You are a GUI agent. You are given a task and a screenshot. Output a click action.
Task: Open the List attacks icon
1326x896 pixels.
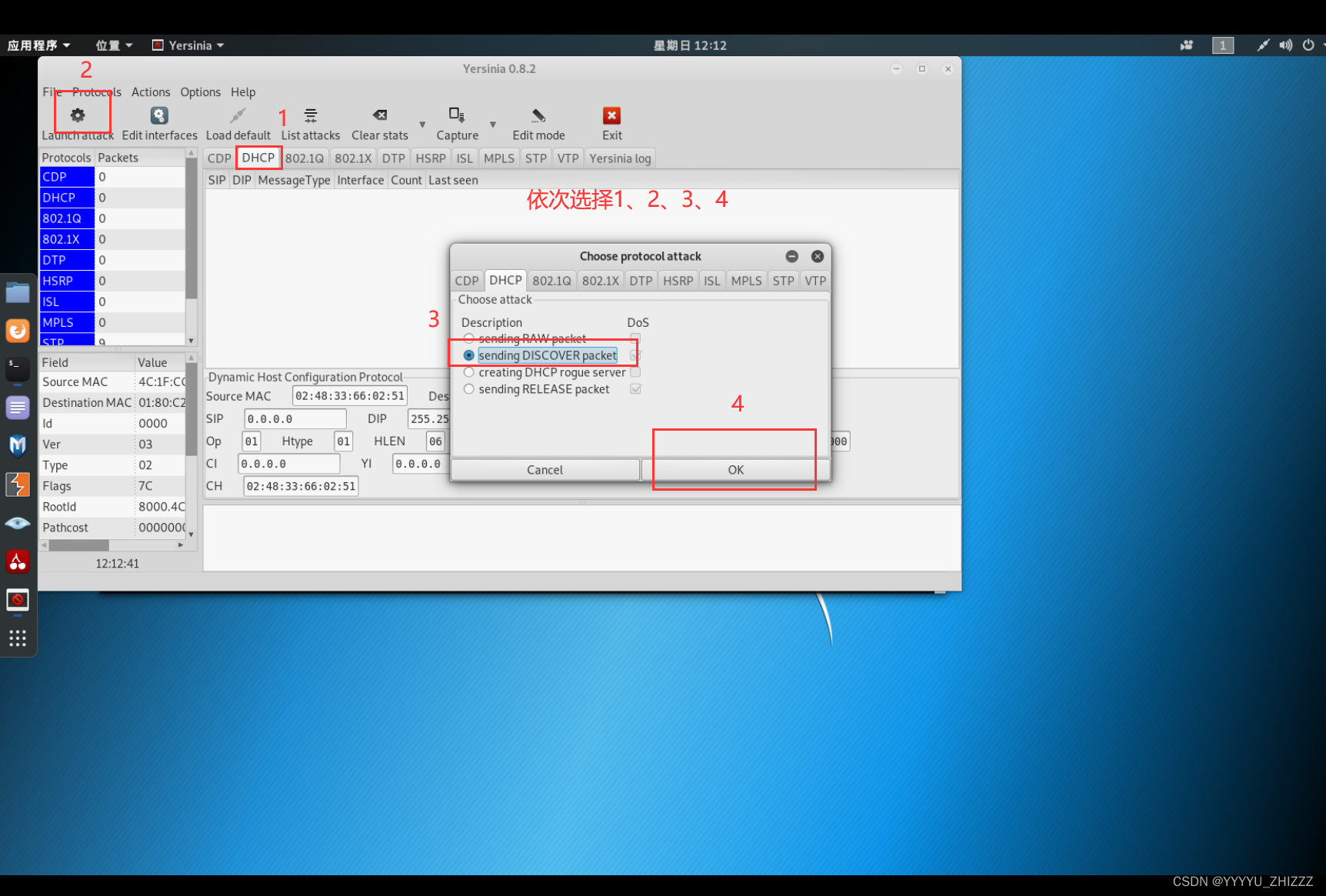coord(311,115)
